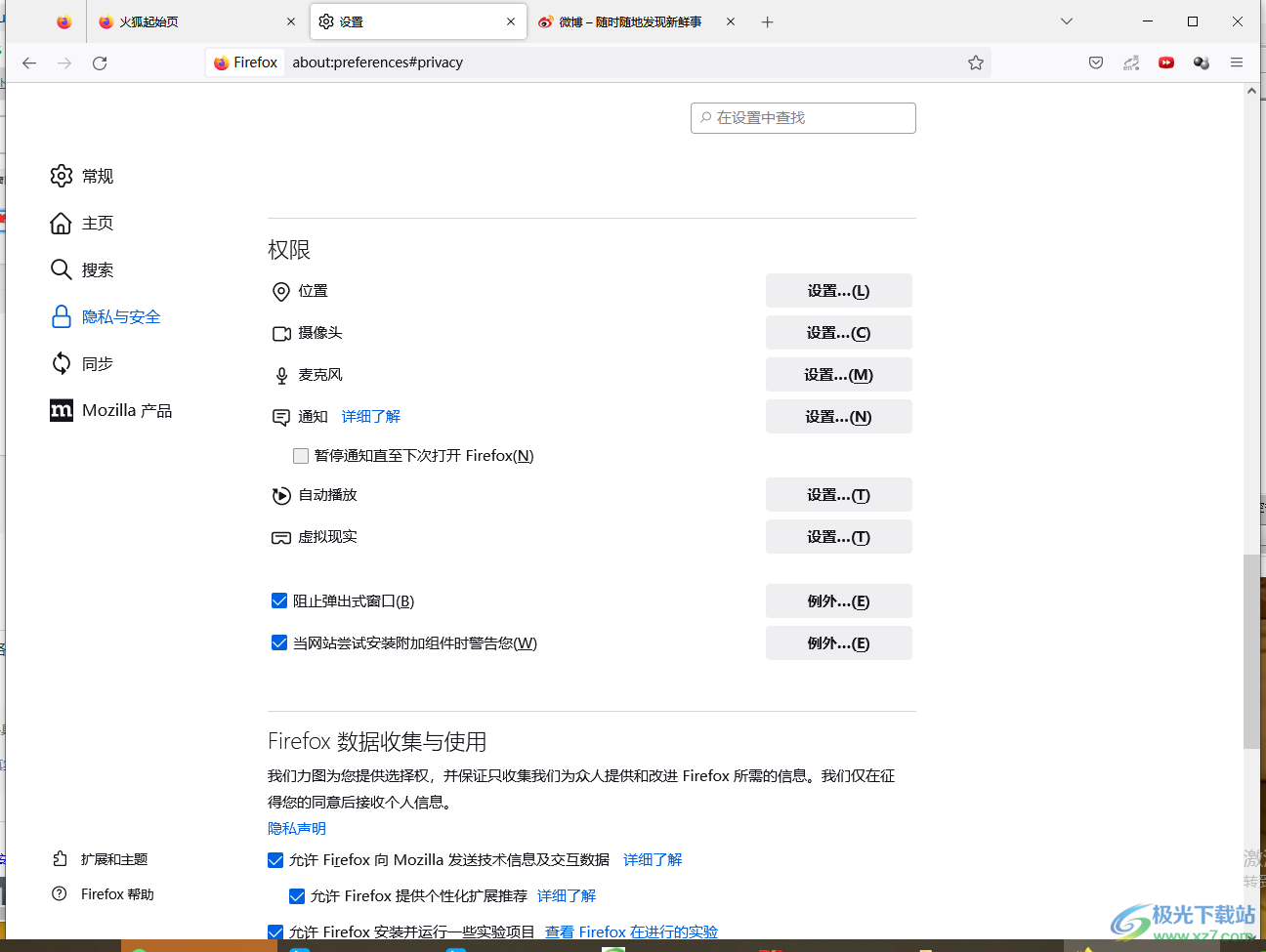Click the camera icon beside 摄像头
Viewport: 1266px width, 952px height.
(281, 333)
